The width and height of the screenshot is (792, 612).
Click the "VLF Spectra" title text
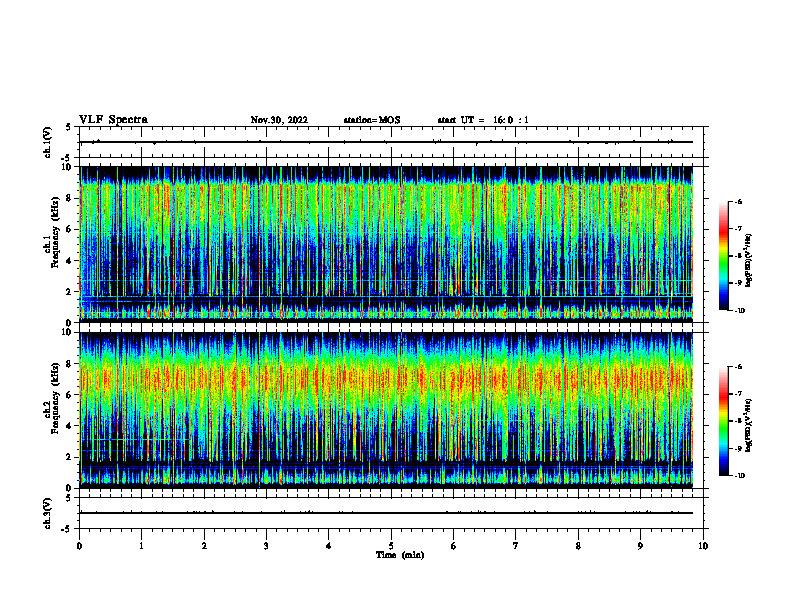[113, 120]
